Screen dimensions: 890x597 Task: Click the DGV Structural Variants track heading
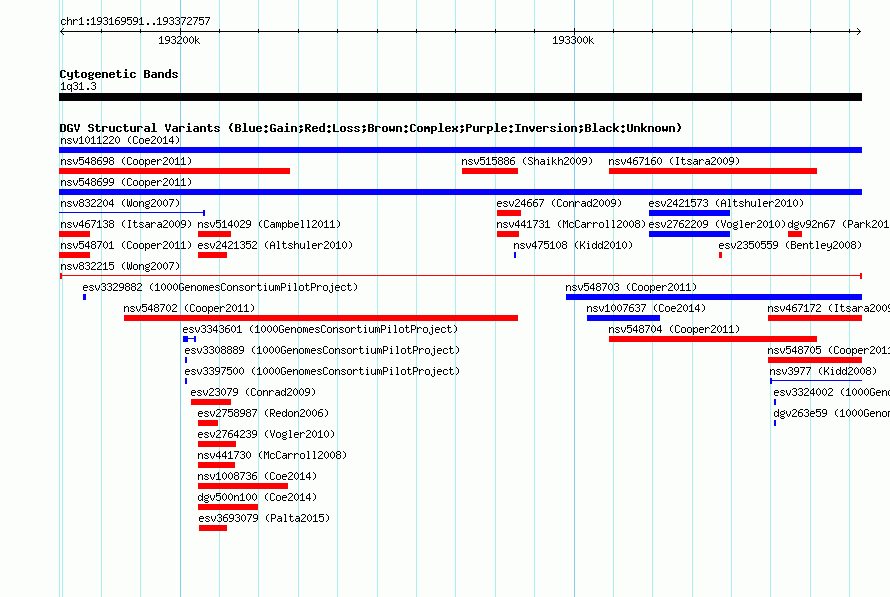pos(371,128)
